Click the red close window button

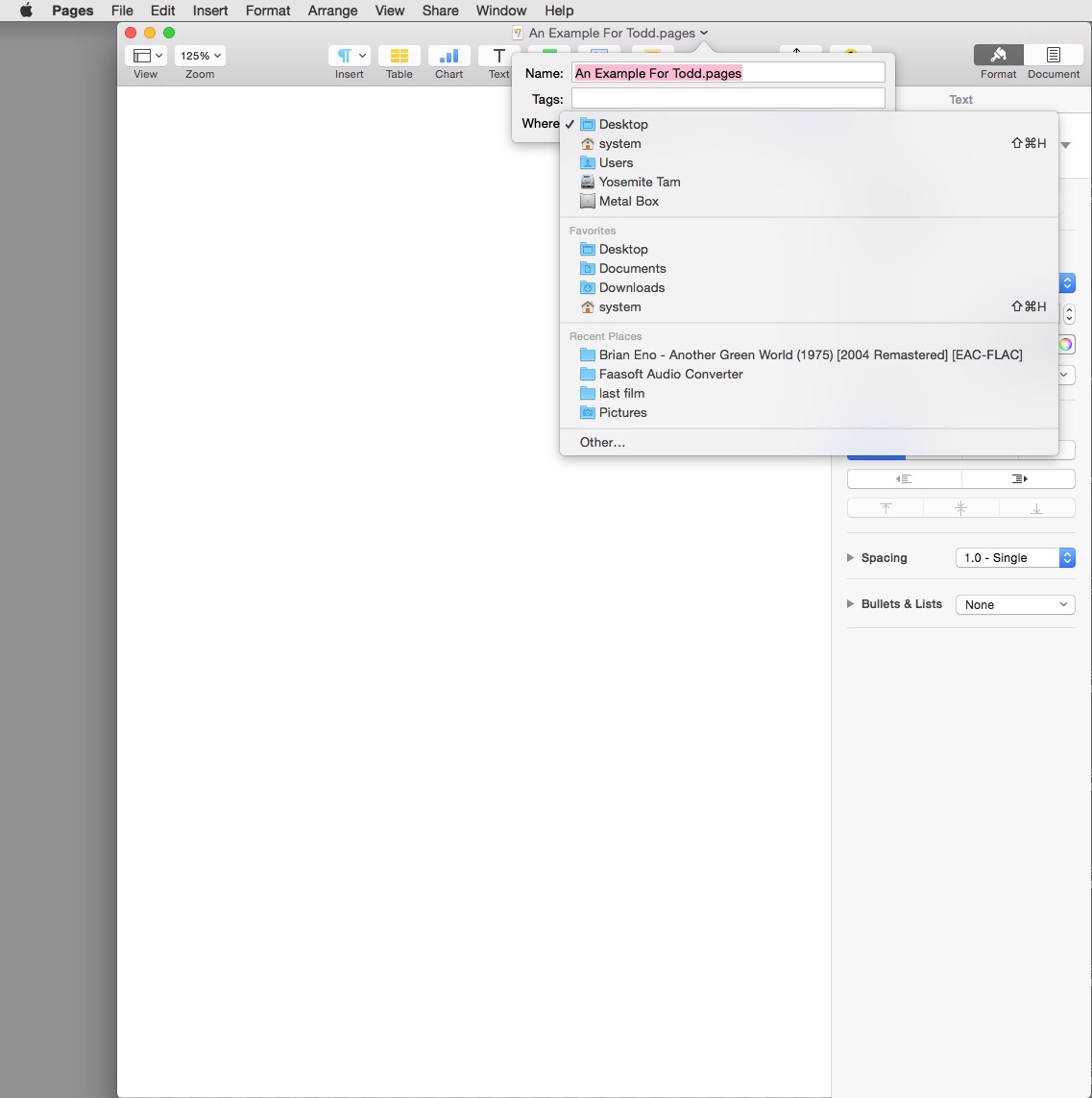coord(131,33)
